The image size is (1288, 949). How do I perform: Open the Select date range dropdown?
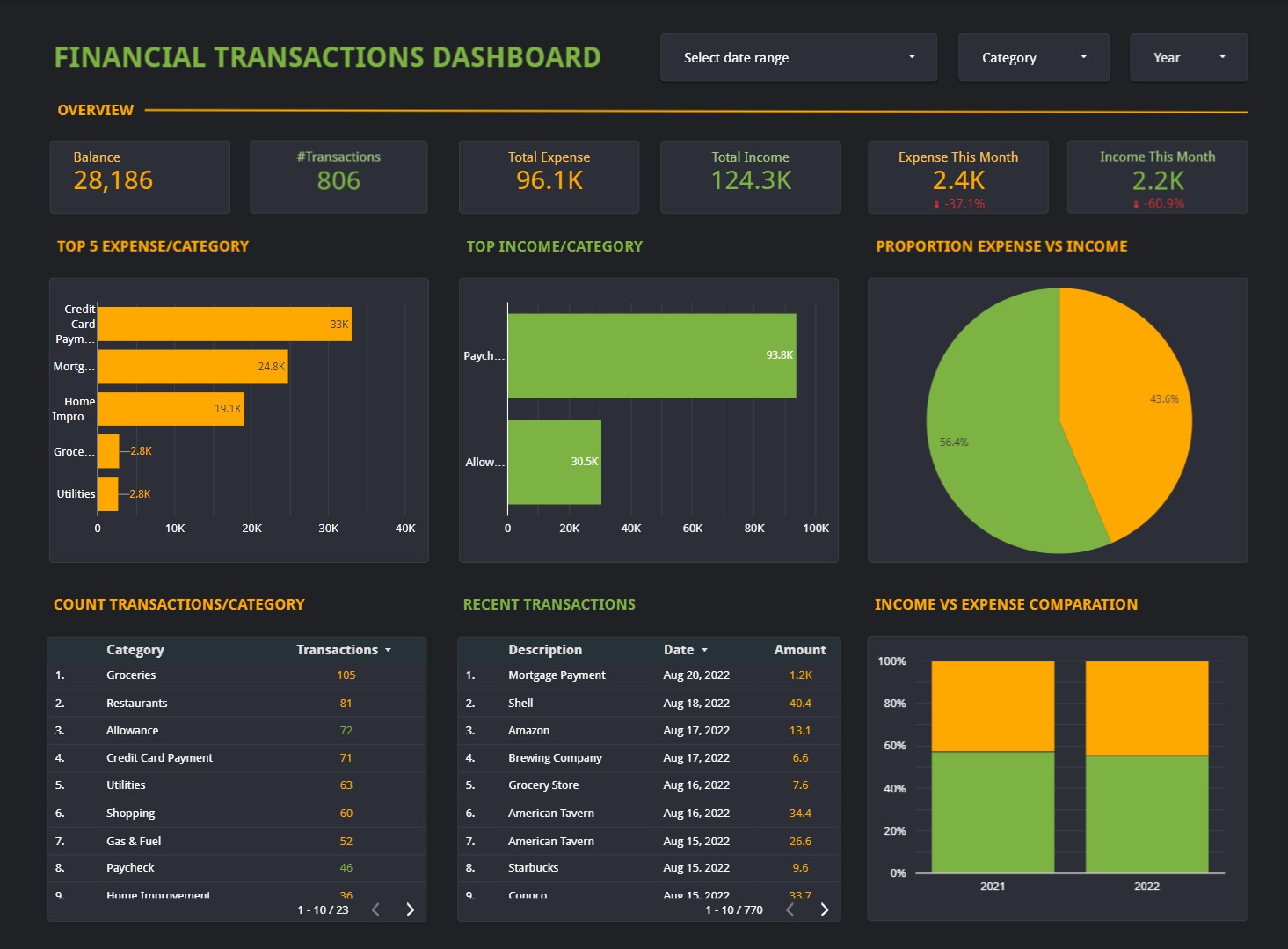[x=797, y=57]
